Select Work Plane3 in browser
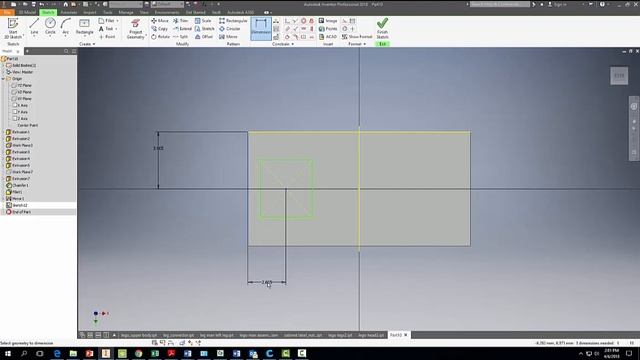 tap(19, 145)
